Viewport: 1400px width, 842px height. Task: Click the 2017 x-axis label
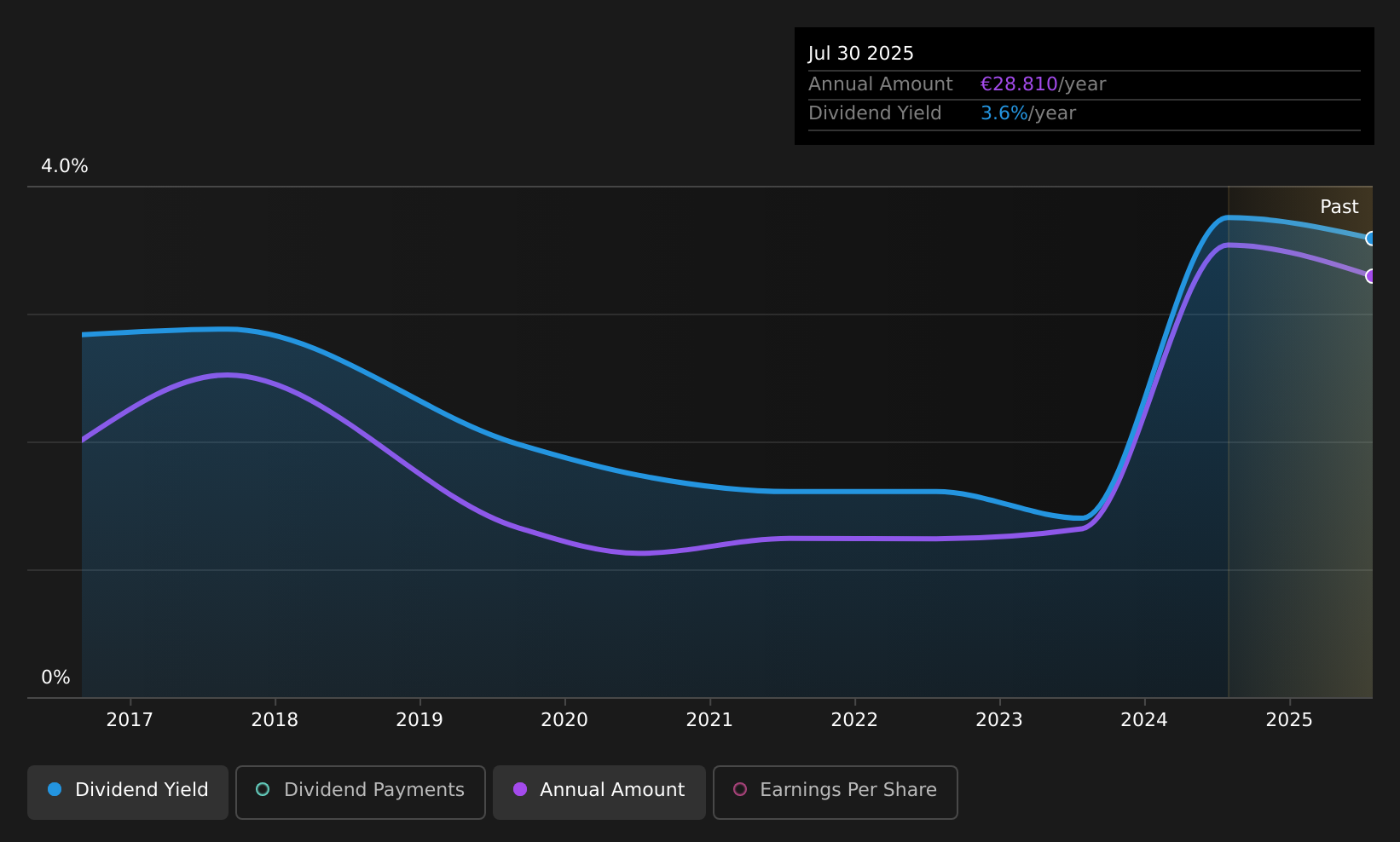(x=130, y=720)
